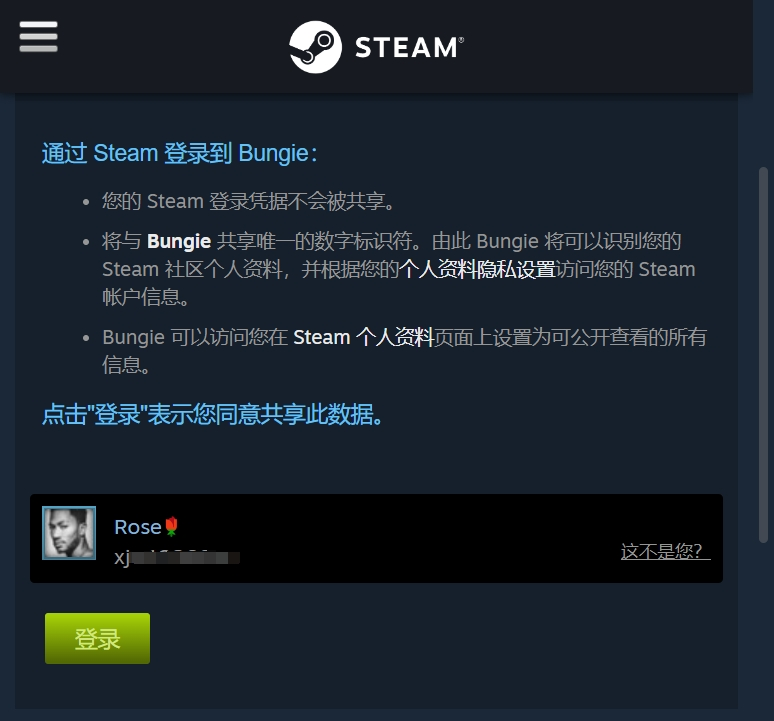774x721 pixels.
Task: Click the vertical scrollbar thumb
Action: pos(763,355)
